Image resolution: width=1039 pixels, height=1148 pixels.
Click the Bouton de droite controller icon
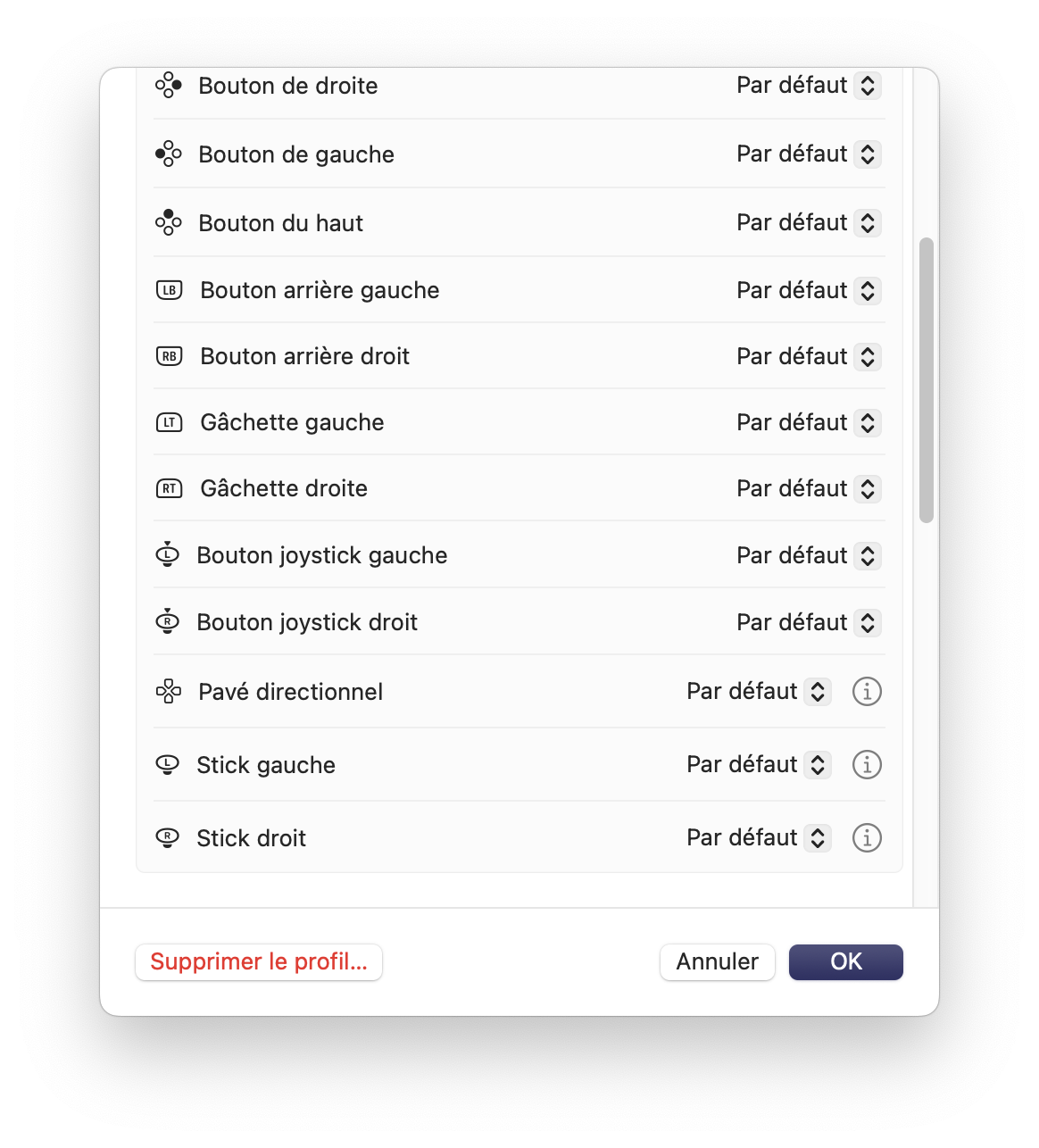169,86
